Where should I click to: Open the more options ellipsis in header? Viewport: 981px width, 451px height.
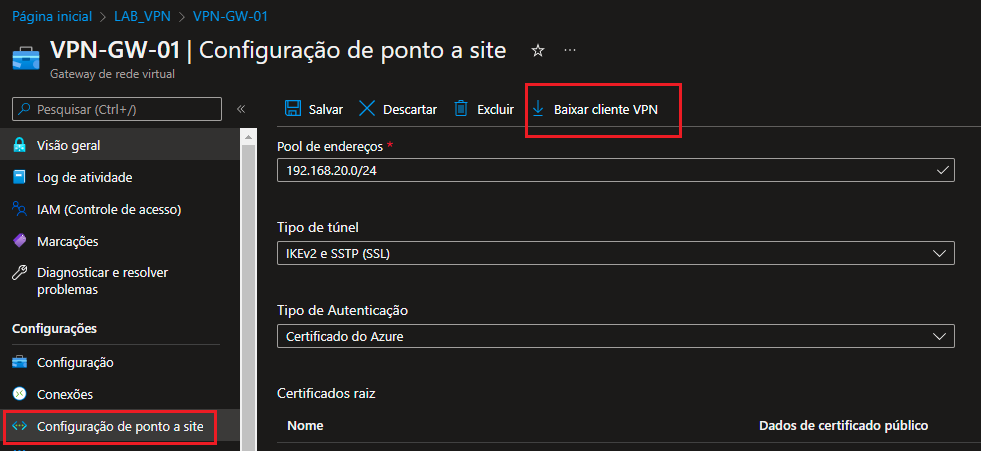pyautogui.click(x=570, y=50)
